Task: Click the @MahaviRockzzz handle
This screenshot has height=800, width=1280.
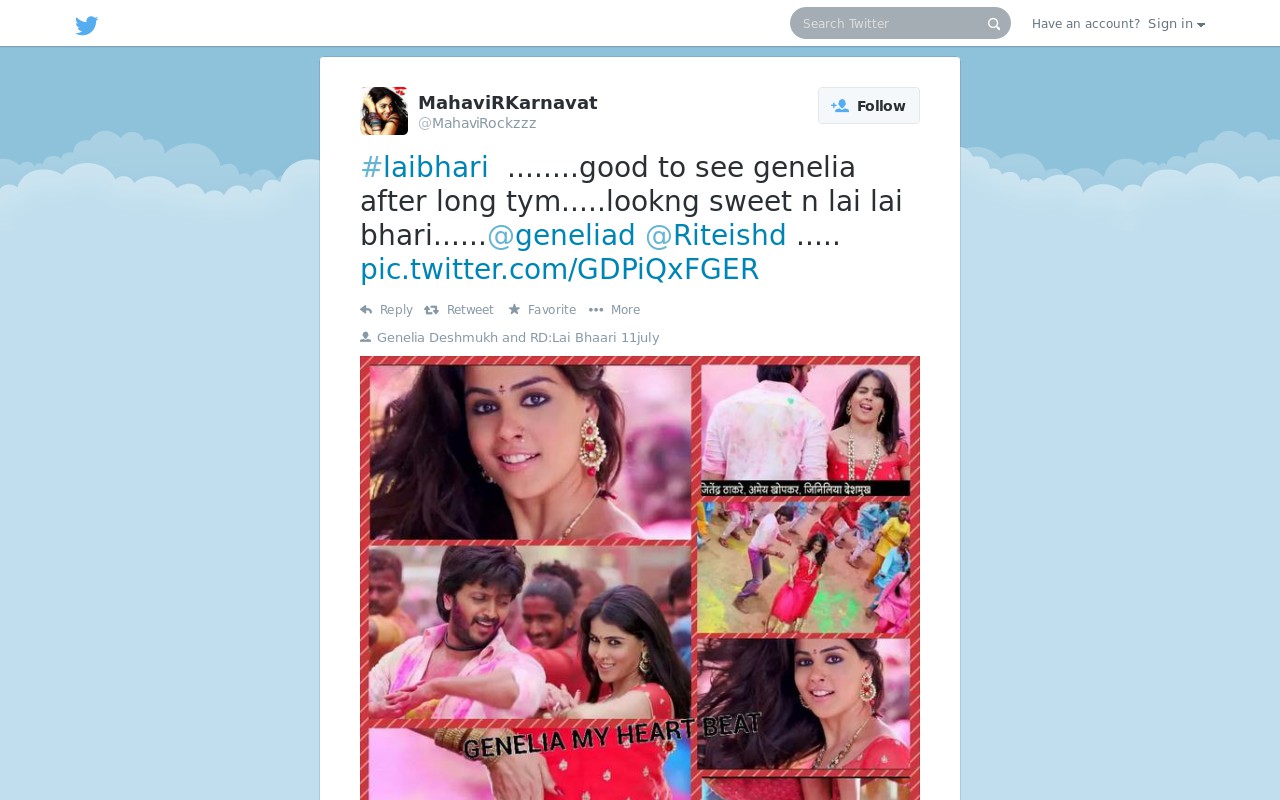Action: (x=477, y=123)
